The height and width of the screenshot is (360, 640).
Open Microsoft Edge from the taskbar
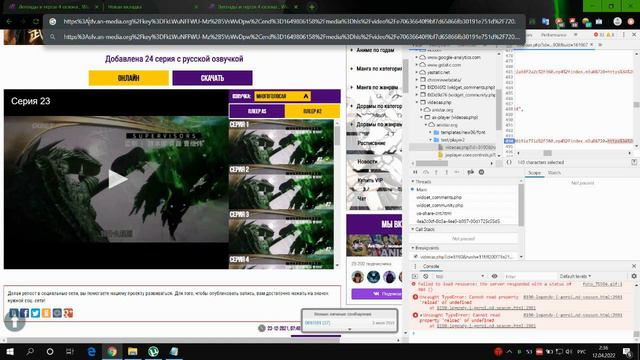[91, 351]
